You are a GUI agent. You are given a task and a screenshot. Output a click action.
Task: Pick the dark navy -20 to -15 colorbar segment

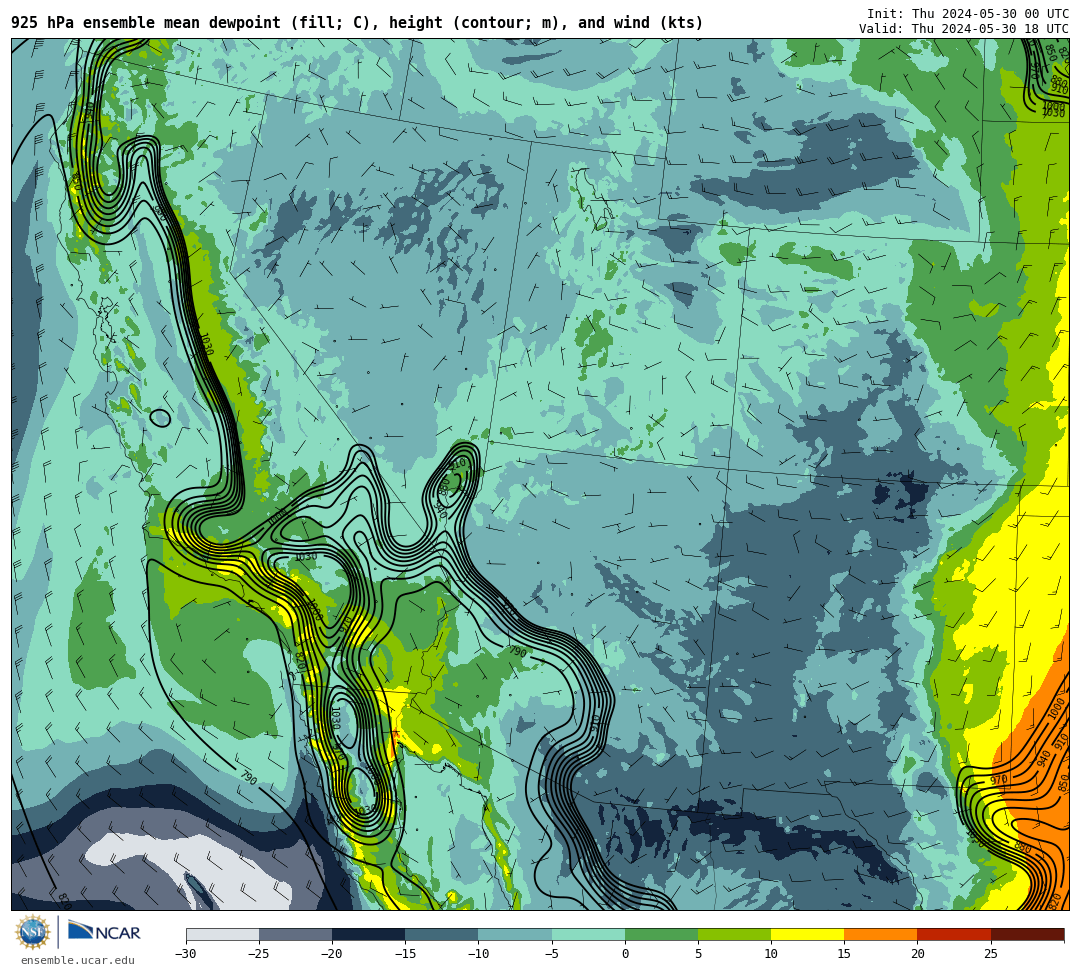pyautogui.click(x=368, y=935)
